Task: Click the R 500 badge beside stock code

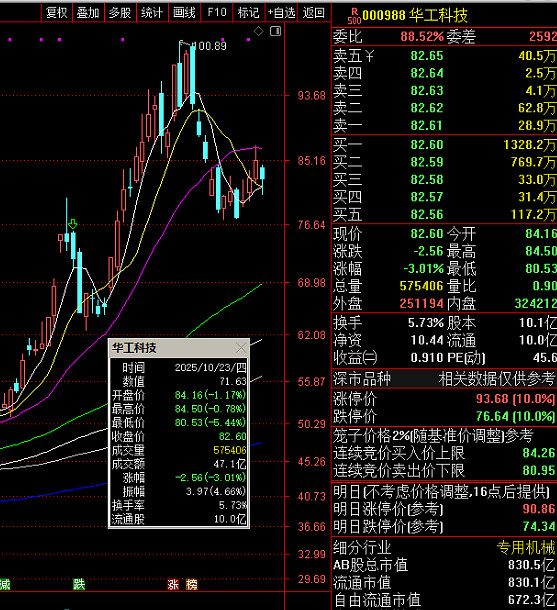Action: (354, 16)
